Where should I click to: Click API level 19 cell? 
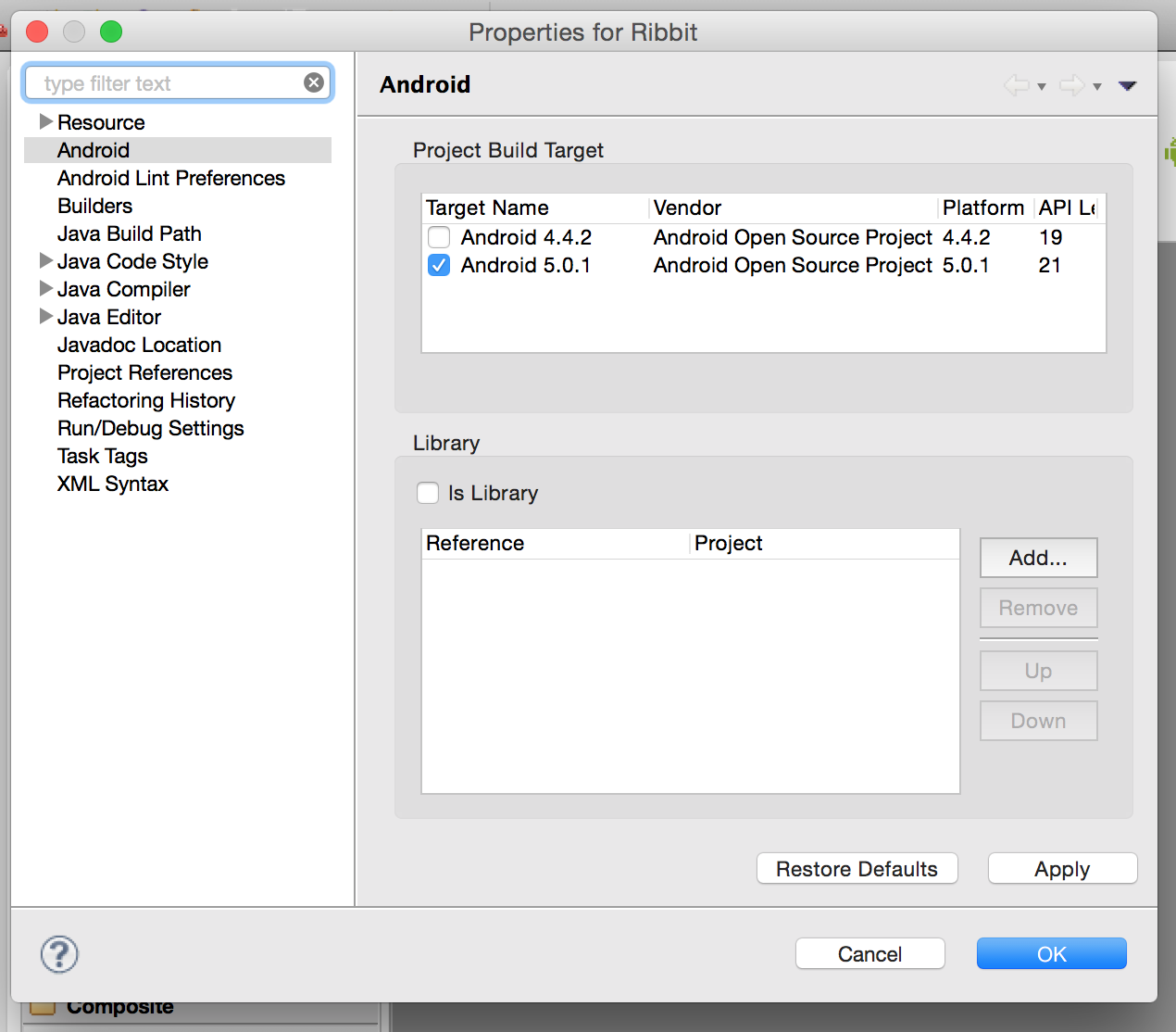[x=1051, y=238]
